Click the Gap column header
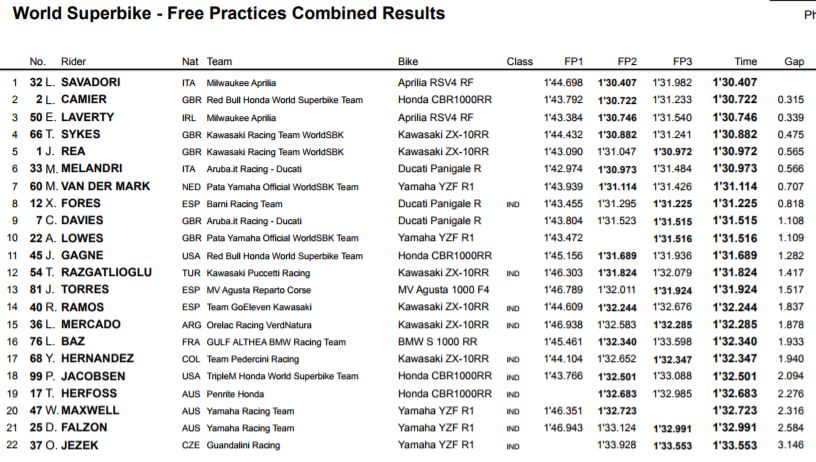This screenshot has height=462, width=816. coord(794,62)
